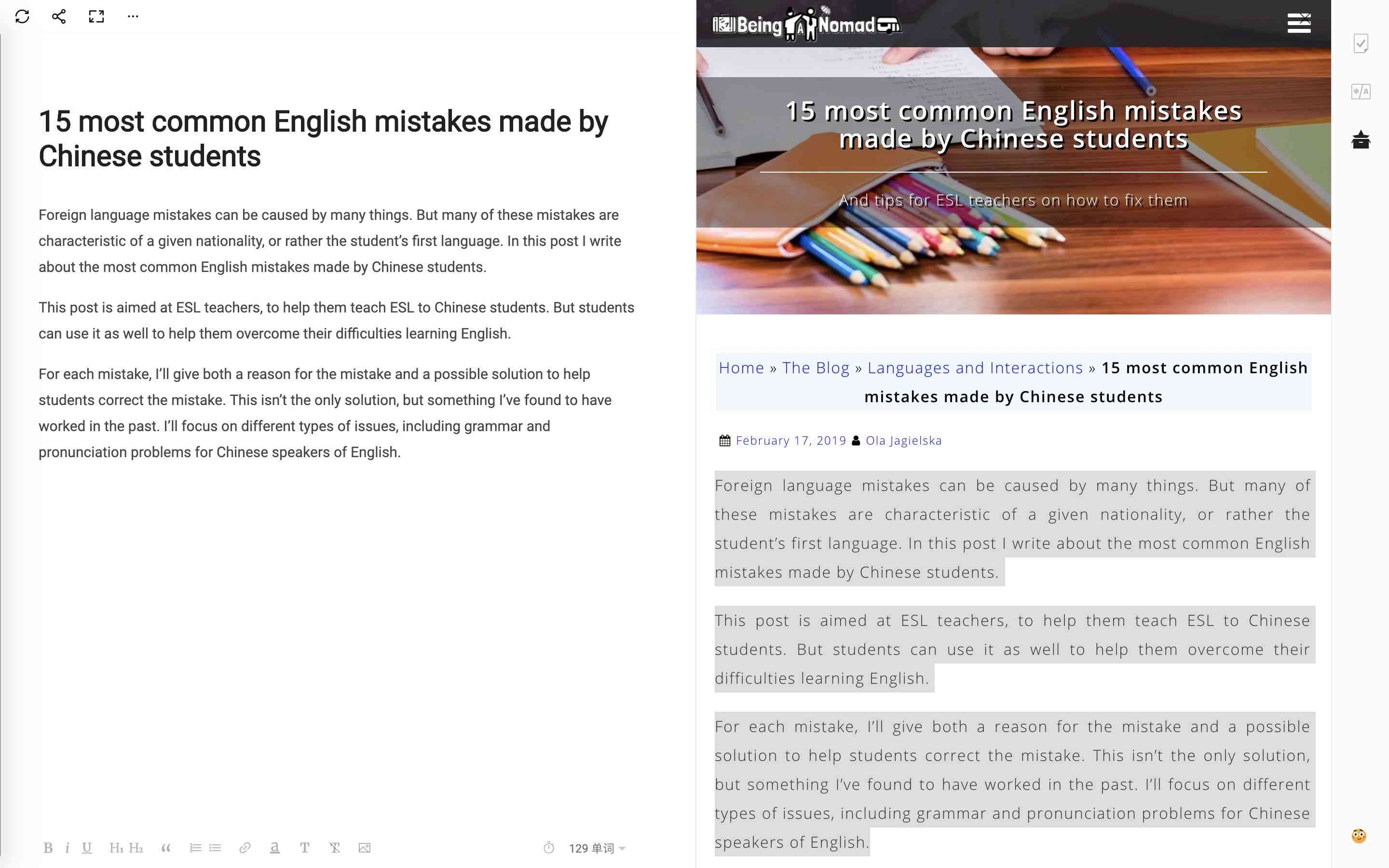Open the hamburger navigation menu

coord(1300,22)
